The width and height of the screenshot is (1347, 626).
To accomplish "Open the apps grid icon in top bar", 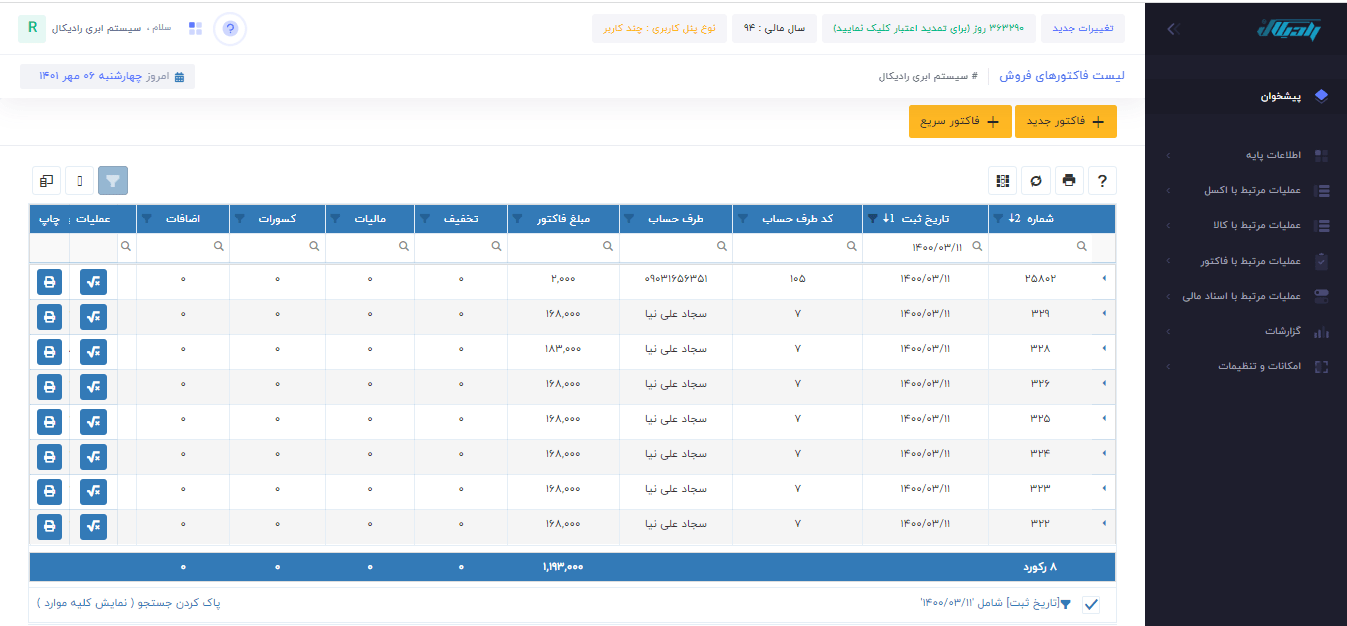I will [x=195, y=28].
